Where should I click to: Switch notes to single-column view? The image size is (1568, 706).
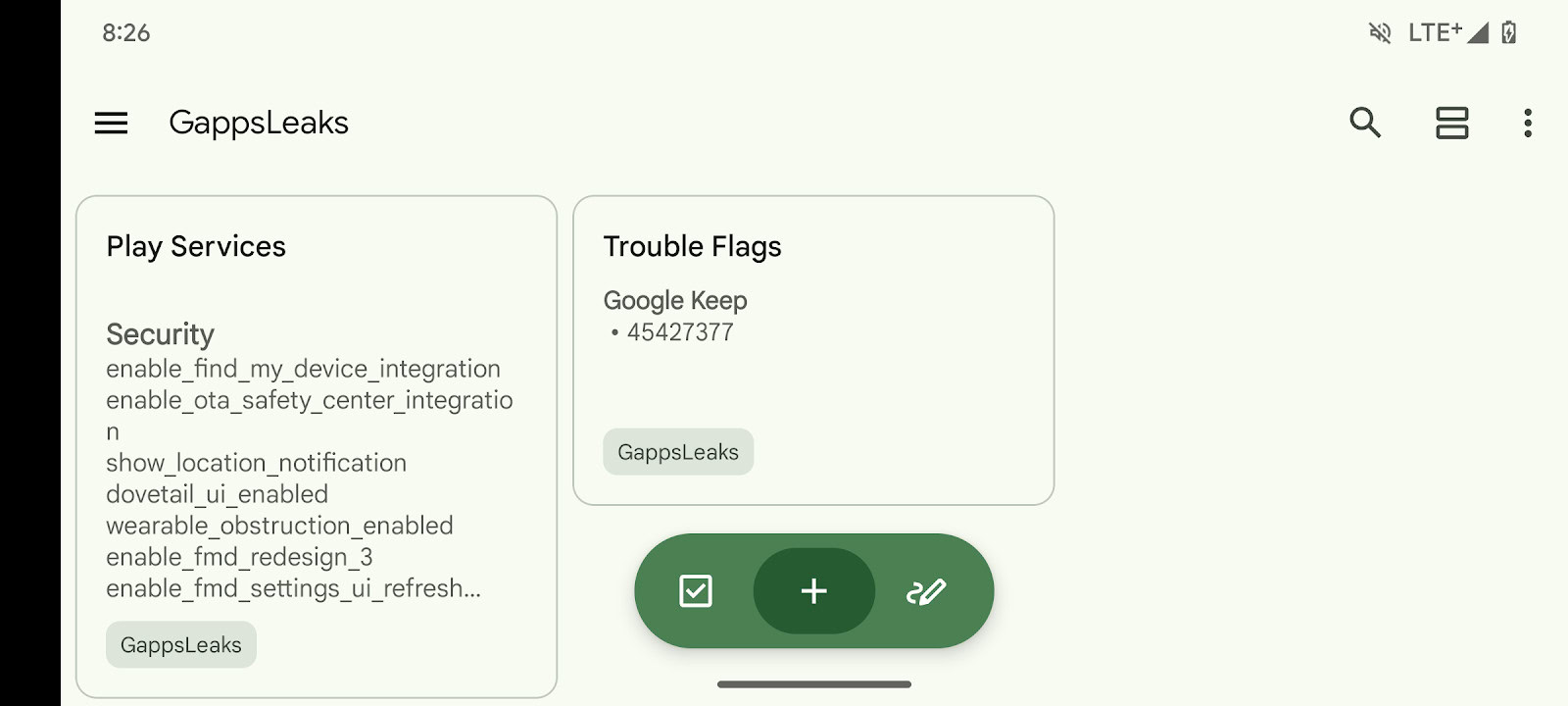[1451, 123]
